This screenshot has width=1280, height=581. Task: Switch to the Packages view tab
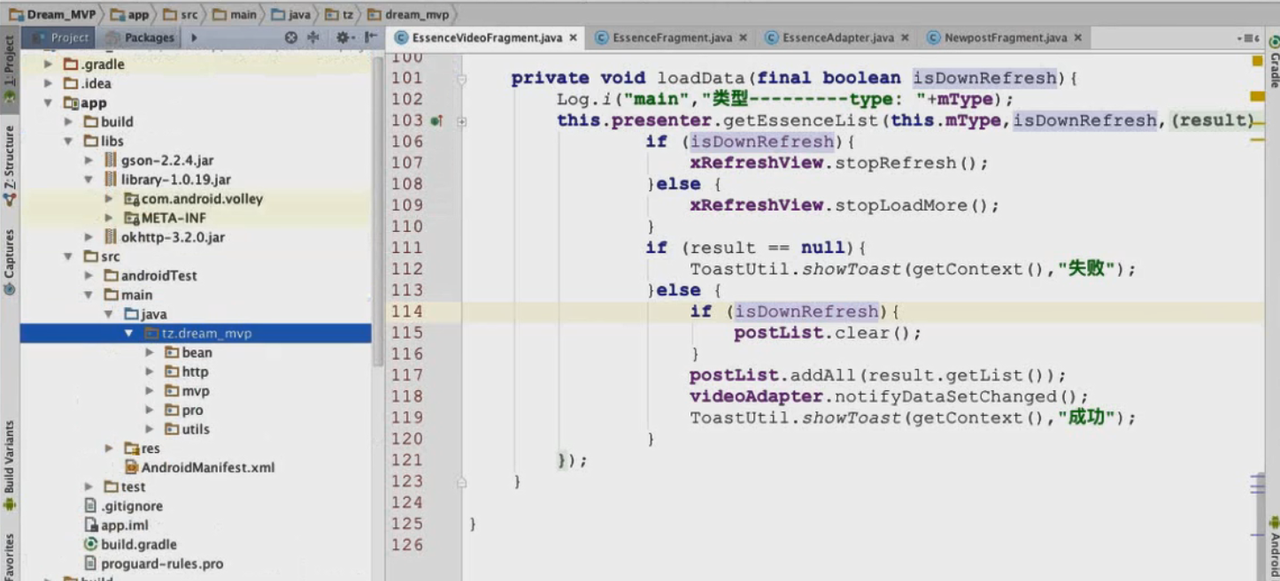click(148, 38)
